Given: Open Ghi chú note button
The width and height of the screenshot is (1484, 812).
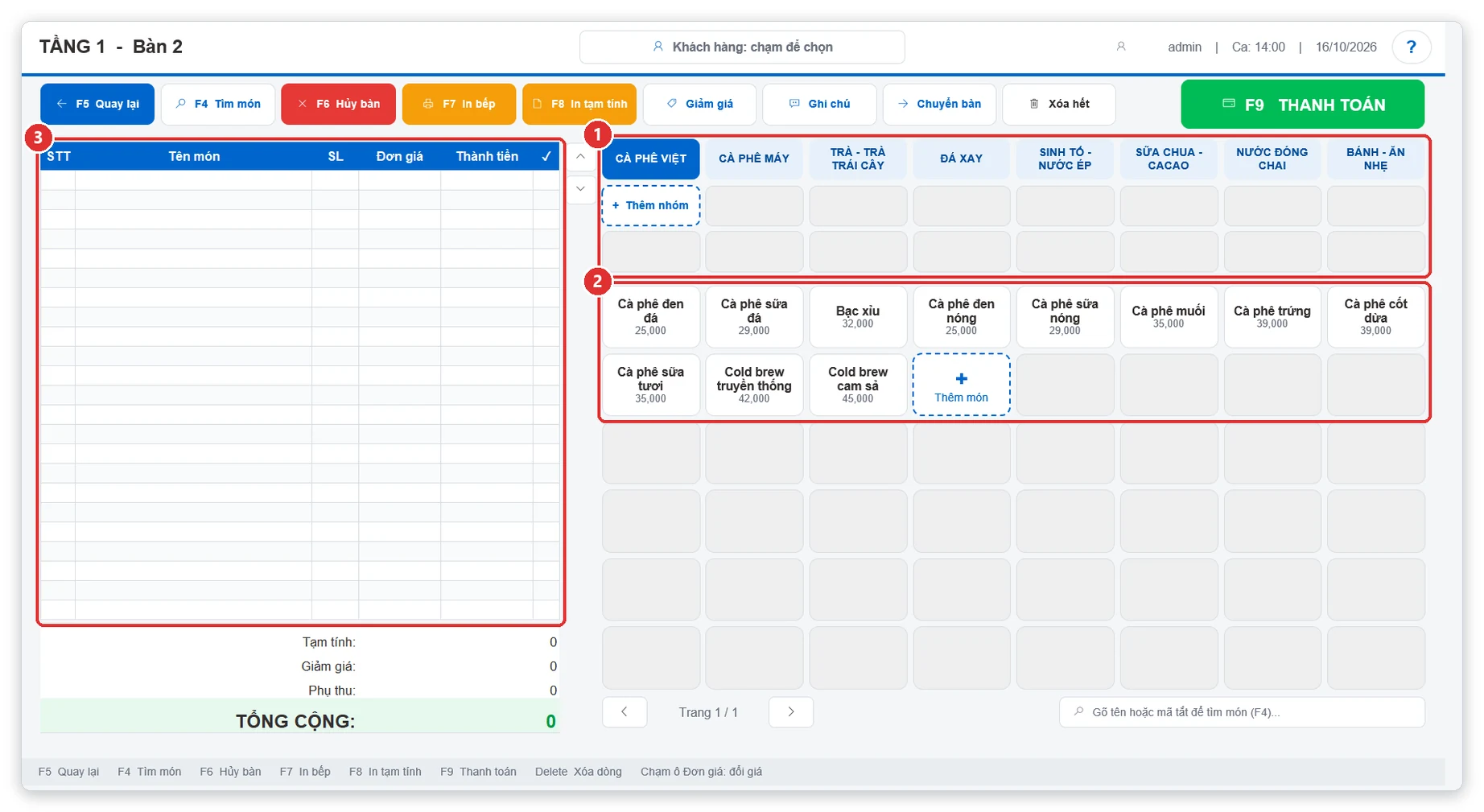Looking at the screenshot, I should tap(819, 104).
